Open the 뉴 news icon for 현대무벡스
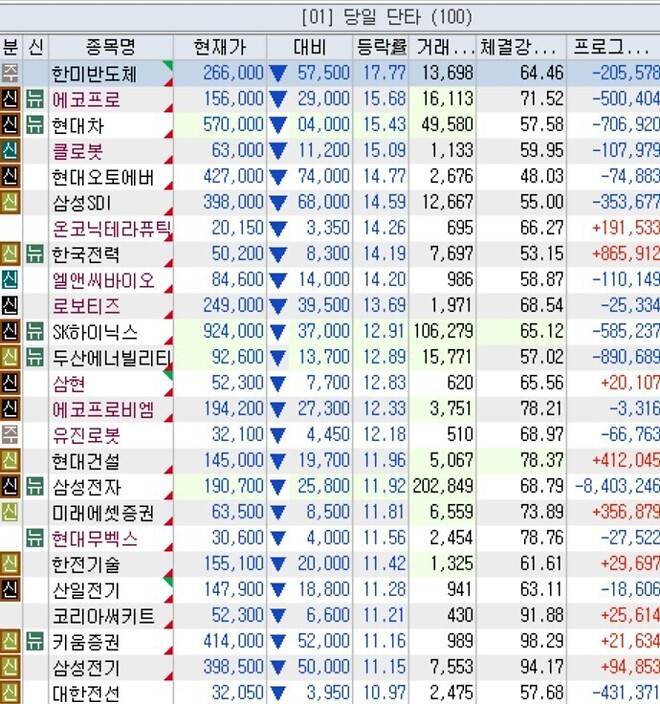 (x=35, y=538)
